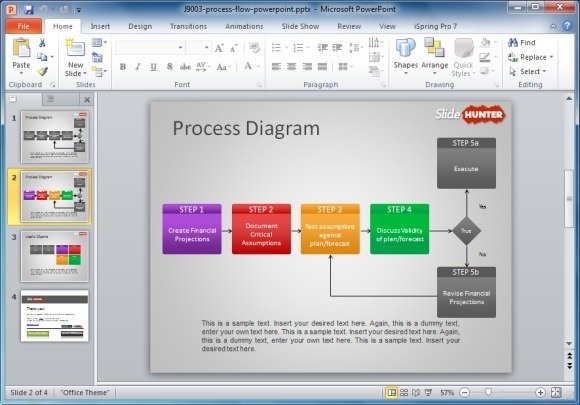This screenshot has width=580, height=405.
Task: Click the Arrange icon
Action: tap(434, 56)
